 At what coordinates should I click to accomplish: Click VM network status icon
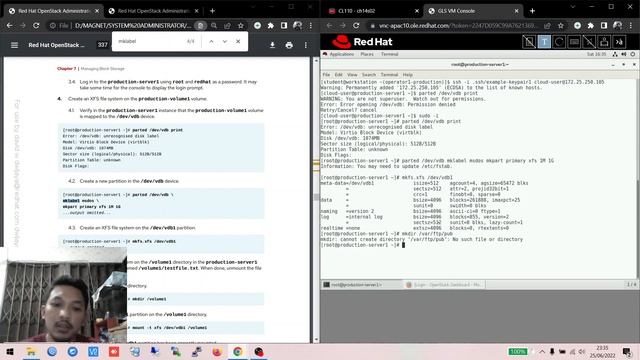point(615,54)
